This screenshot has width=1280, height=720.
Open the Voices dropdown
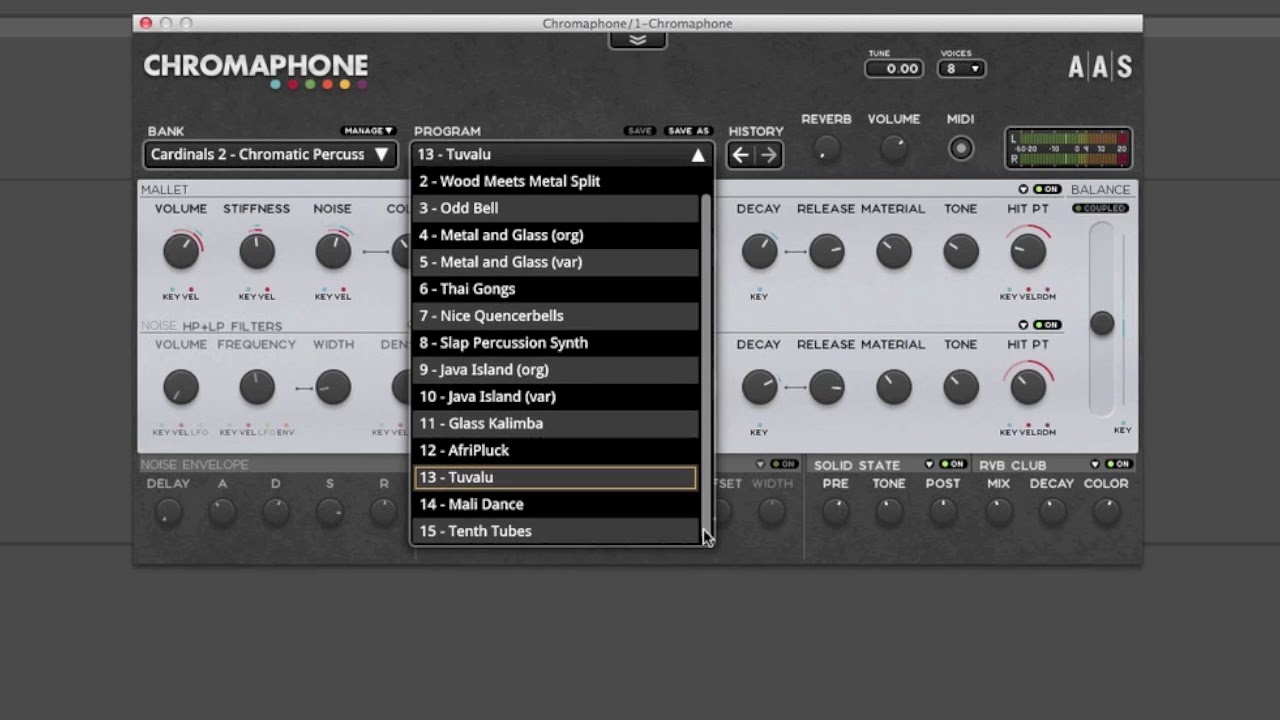point(961,69)
